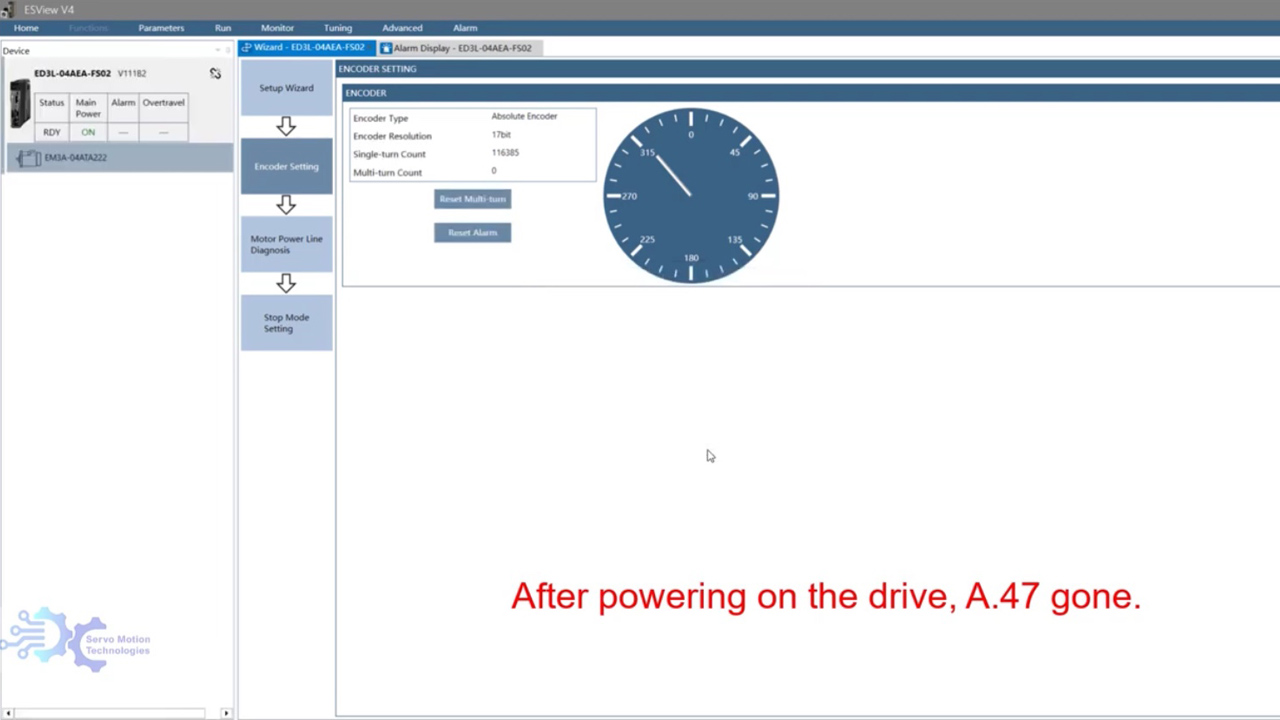Image resolution: width=1280 pixels, height=720 pixels.
Task: Go to Stop Mode Setting step
Action: pos(286,323)
